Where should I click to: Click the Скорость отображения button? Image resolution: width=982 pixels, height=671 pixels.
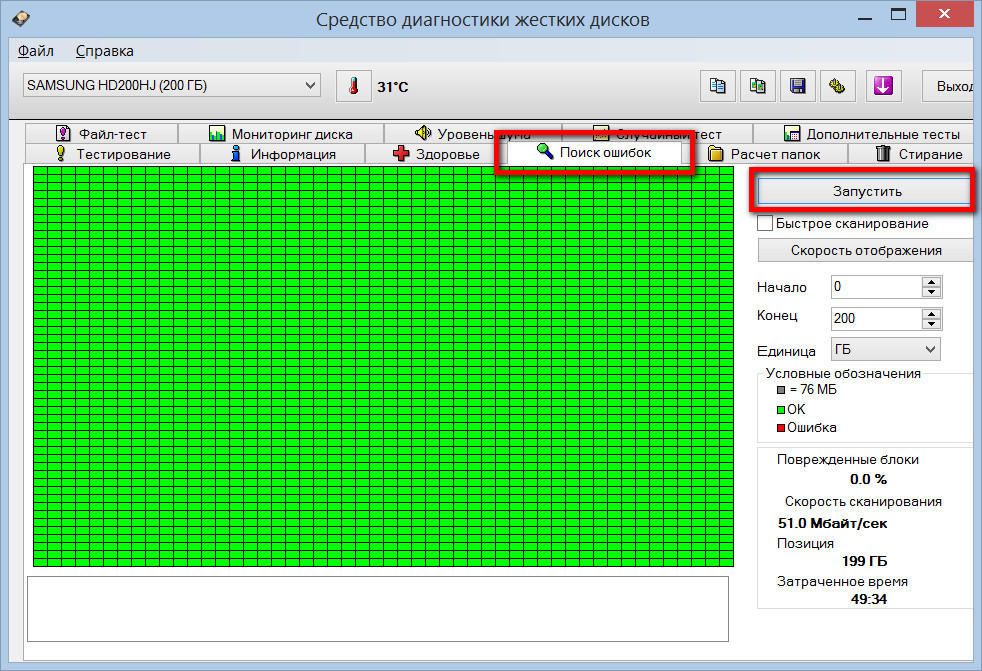(x=866, y=250)
